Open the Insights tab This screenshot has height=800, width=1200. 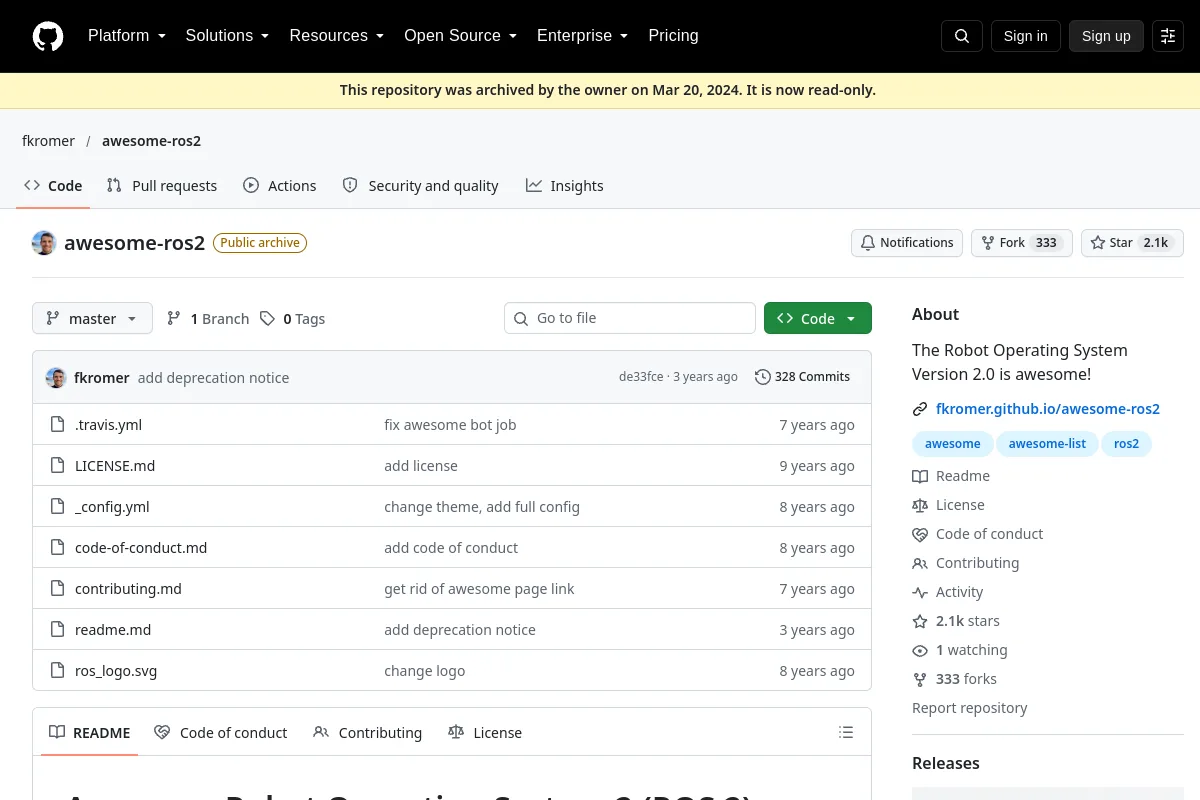565,185
